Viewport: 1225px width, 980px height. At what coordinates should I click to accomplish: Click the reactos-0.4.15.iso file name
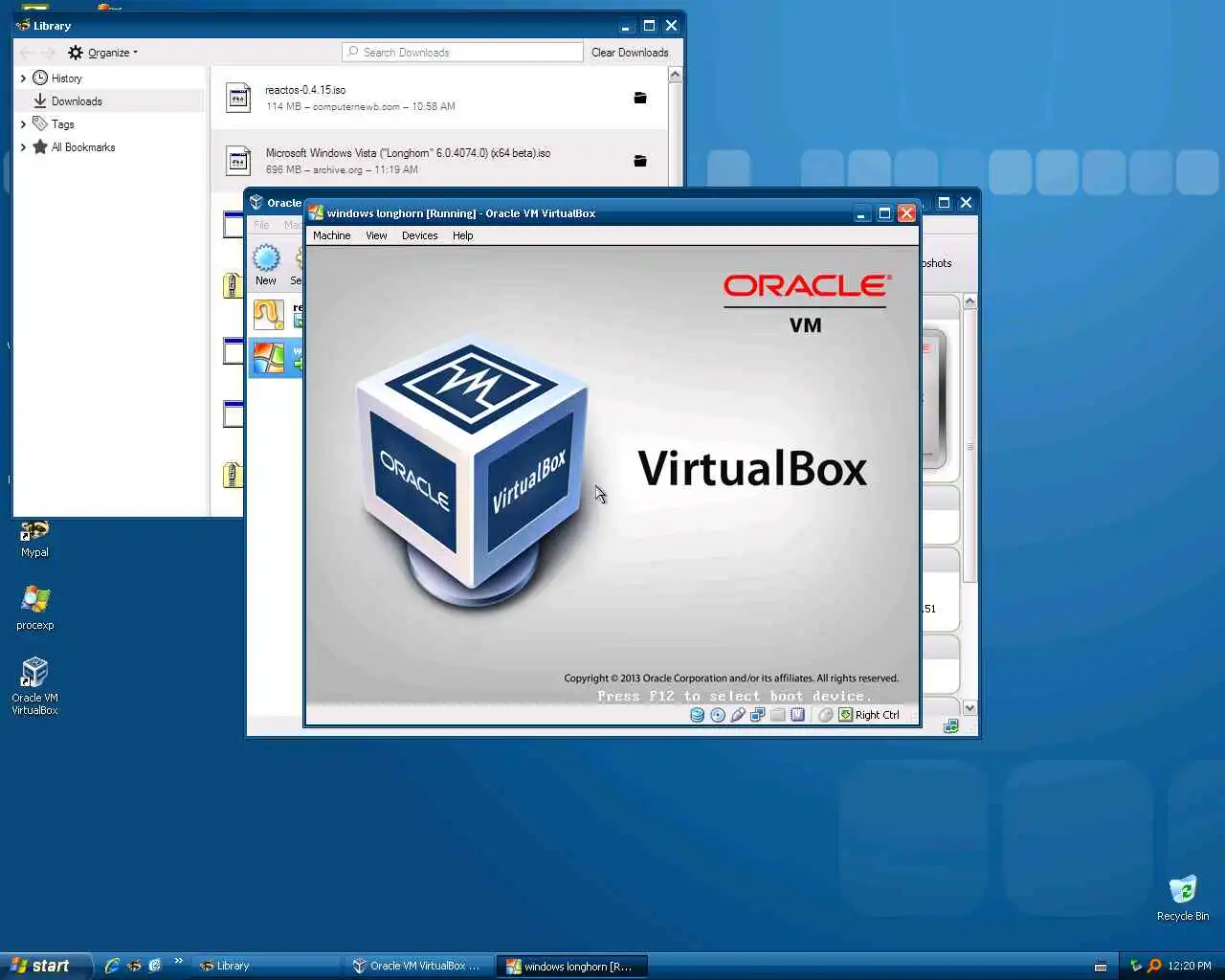pos(305,90)
